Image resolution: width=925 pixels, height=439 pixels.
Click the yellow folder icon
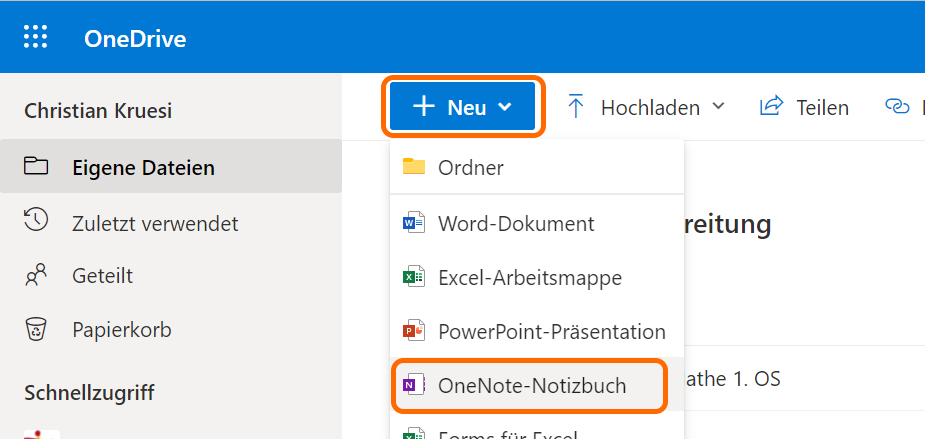414,167
